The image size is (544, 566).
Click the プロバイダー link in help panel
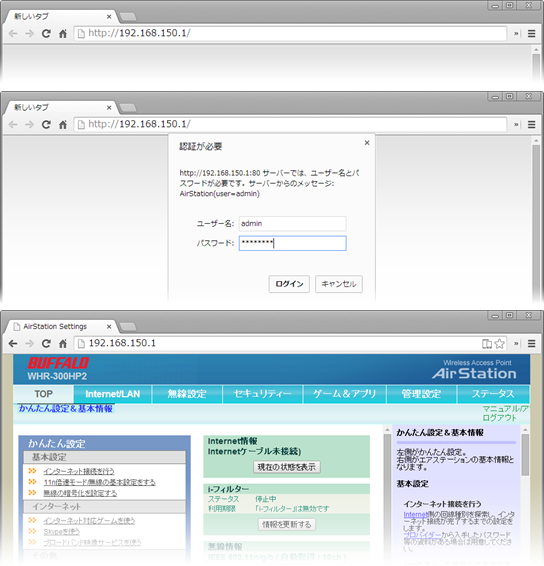[x=422, y=535]
